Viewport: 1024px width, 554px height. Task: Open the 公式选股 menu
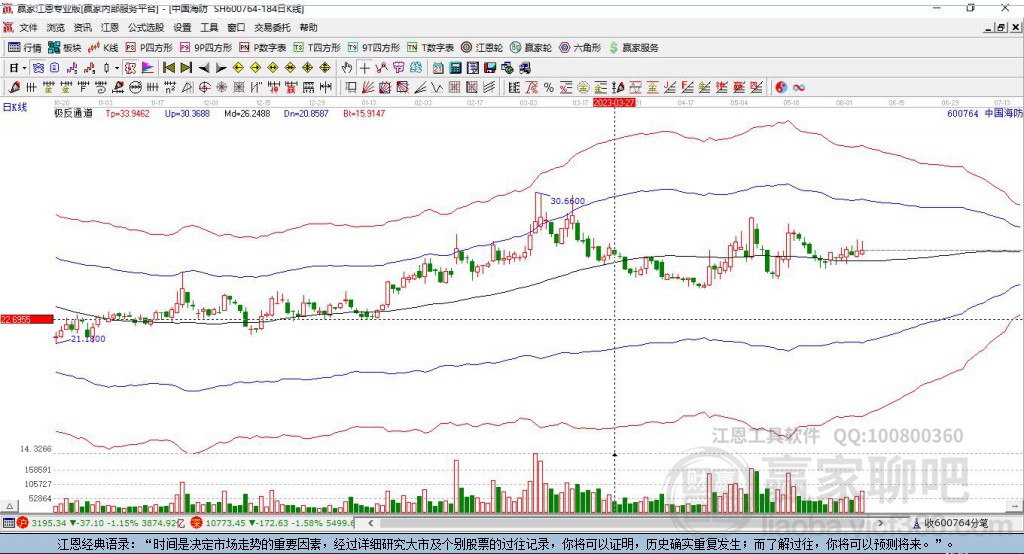tap(146, 27)
